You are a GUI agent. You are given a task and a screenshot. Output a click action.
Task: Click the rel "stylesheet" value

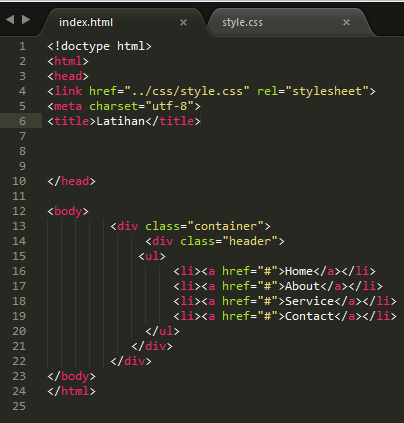click(x=327, y=91)
